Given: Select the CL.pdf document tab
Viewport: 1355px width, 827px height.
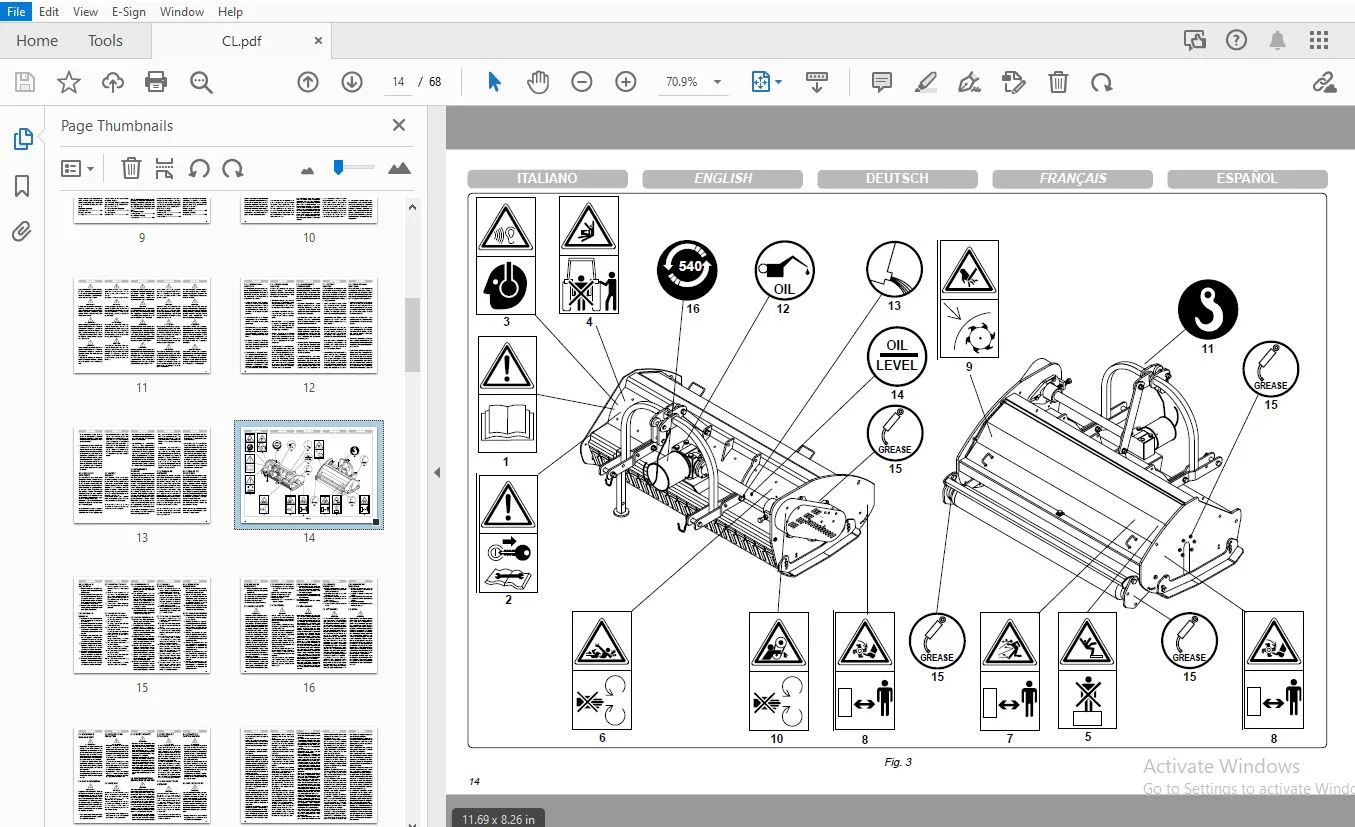Looking at the screenshot, I should point(241,41).
